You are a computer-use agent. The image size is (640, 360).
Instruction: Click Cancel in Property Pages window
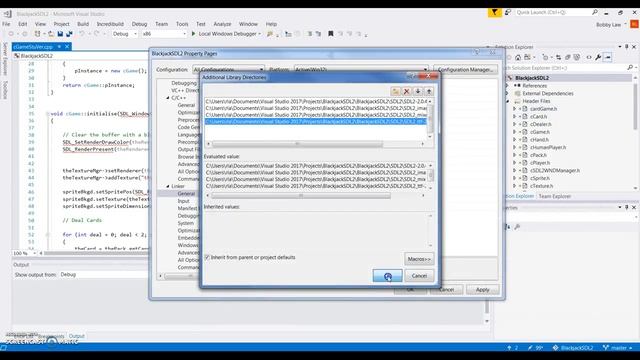pos(447,289)
